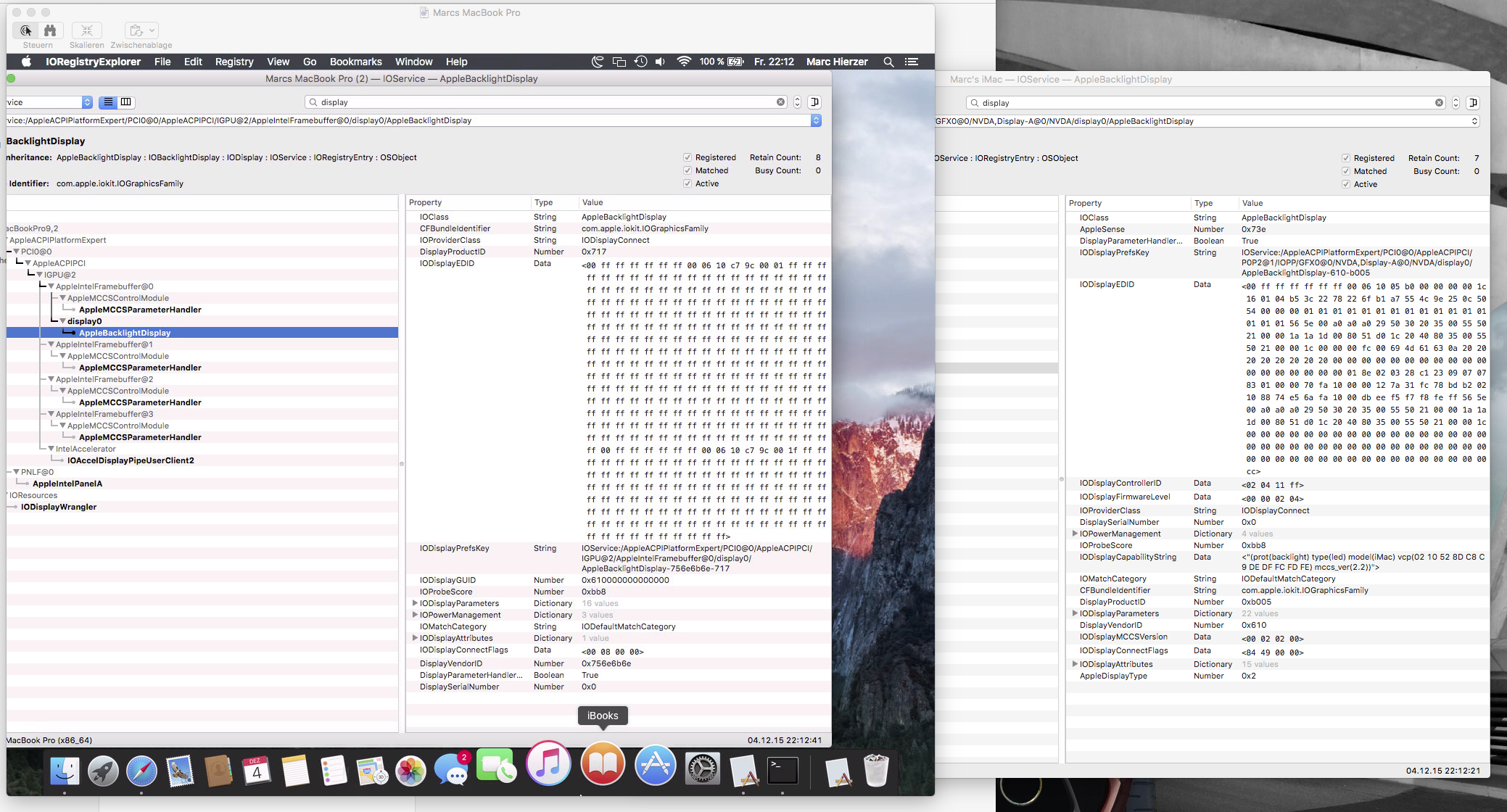Expand IOPowerManagement in MacBook window

[x=415, y=615]
